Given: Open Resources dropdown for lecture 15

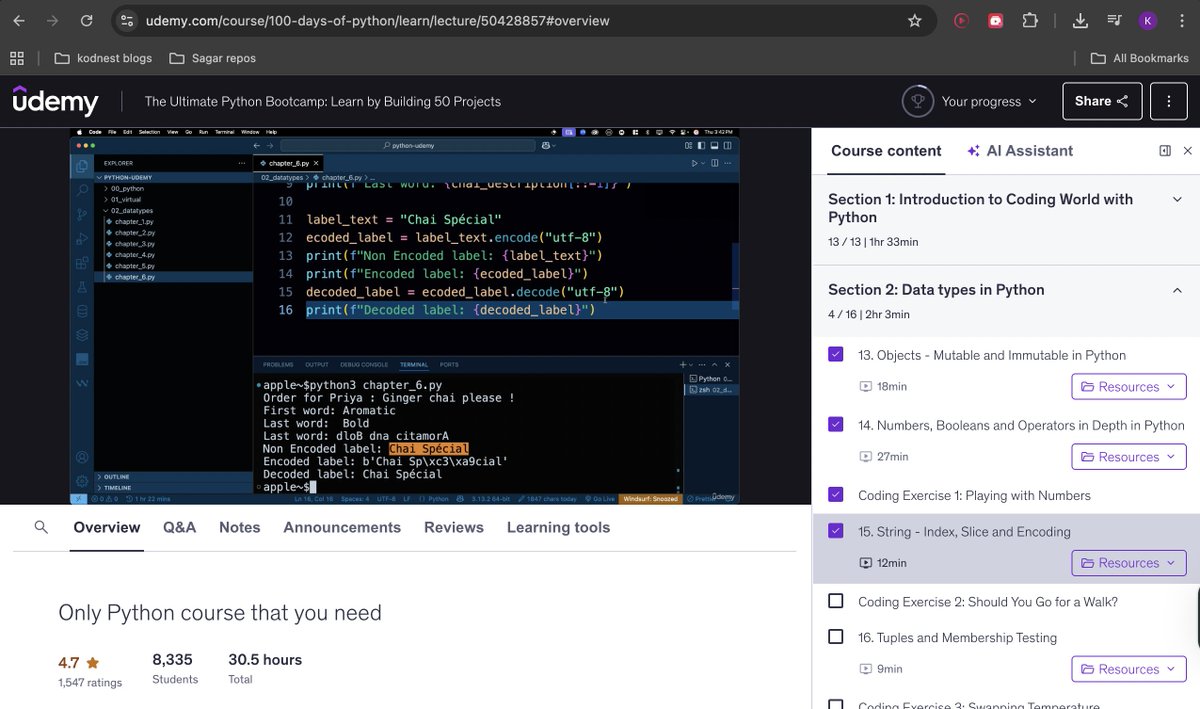Looking at the screenshot, I should pos(1129,563).
